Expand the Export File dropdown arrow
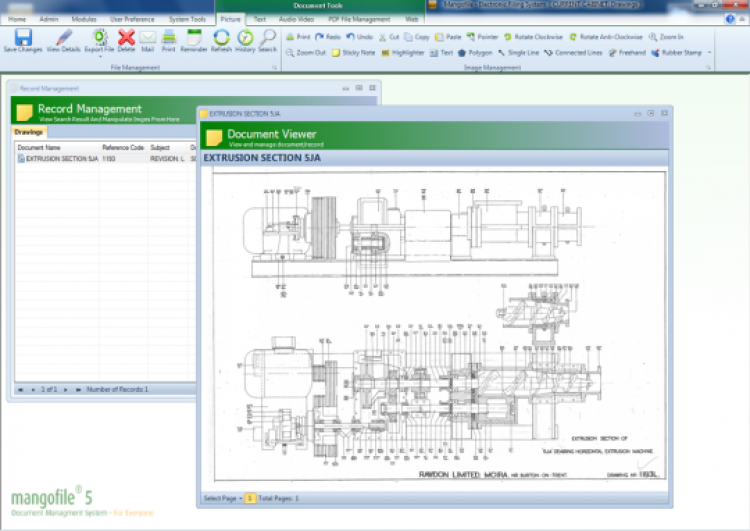Screen dimensions: 750x531 coord(99,56)
